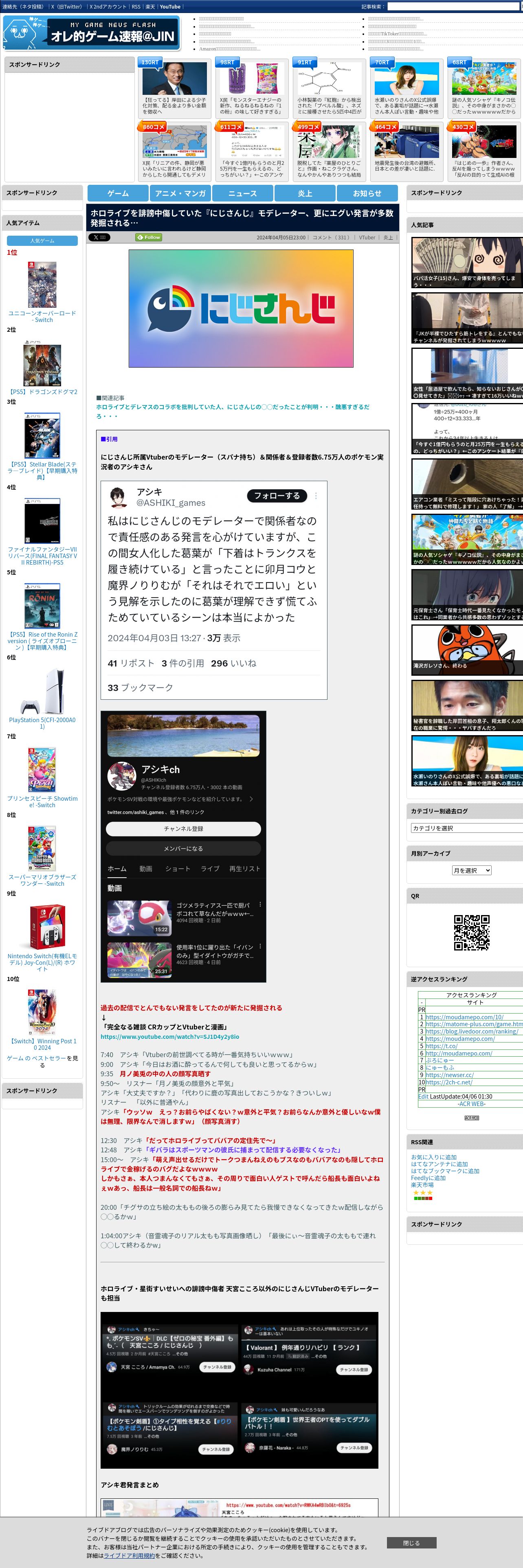
Task: Open the 炎上 category tab
Action: click(305, 193)
